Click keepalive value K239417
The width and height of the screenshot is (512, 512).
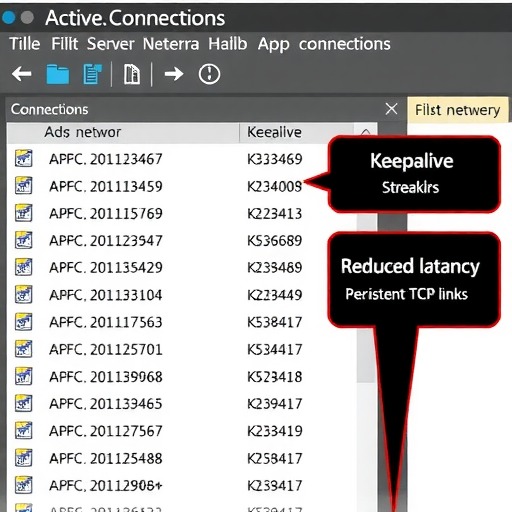tap(275, 404)
